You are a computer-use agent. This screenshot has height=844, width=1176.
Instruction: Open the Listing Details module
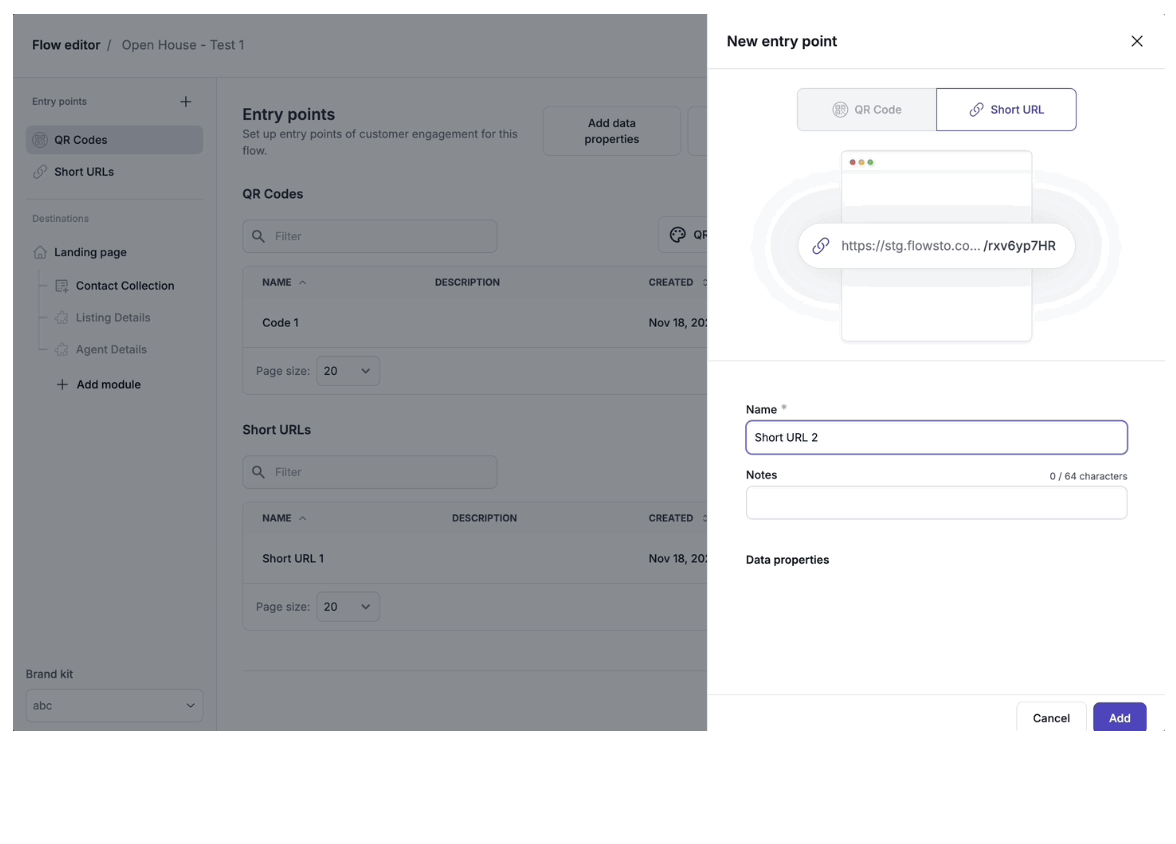tap(112, 317)
